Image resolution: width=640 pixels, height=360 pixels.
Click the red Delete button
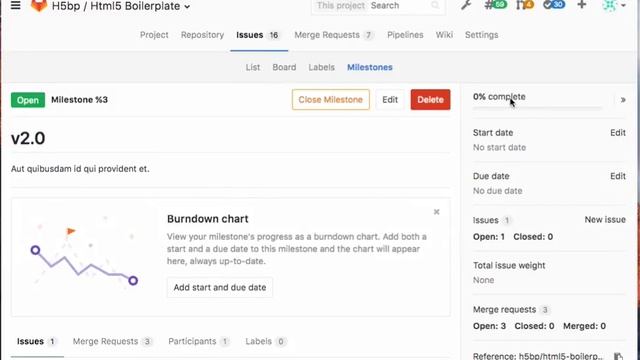pos(430,100)
